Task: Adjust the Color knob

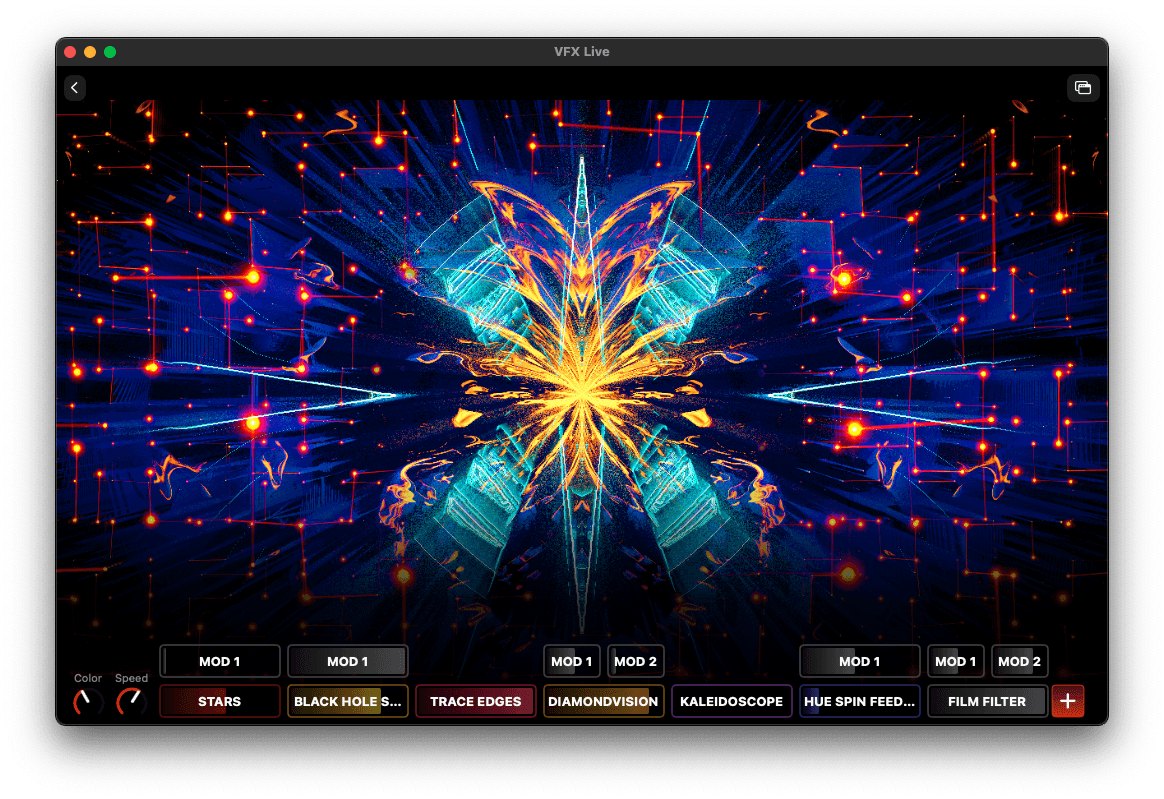Action: pos(87,701)
